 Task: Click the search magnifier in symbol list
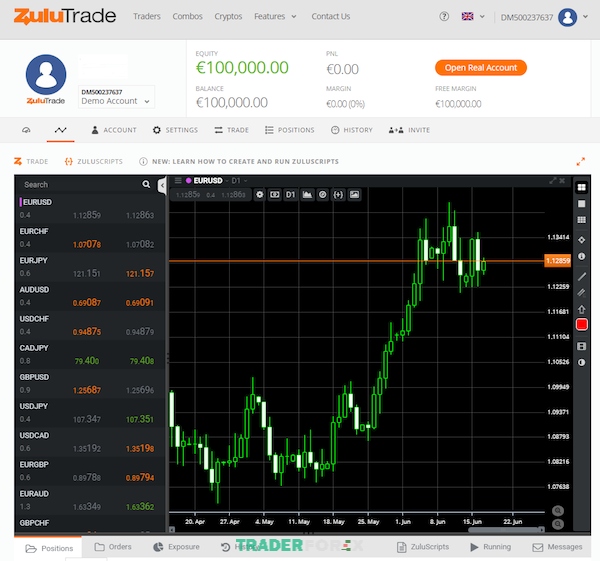point(146,184)
